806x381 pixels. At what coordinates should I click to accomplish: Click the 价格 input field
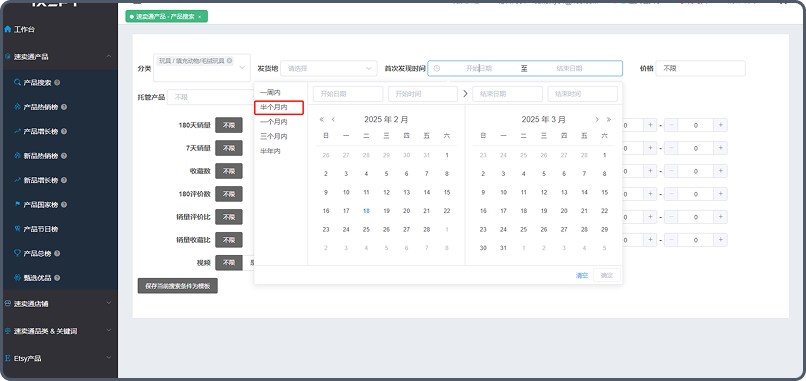point(700,68)
